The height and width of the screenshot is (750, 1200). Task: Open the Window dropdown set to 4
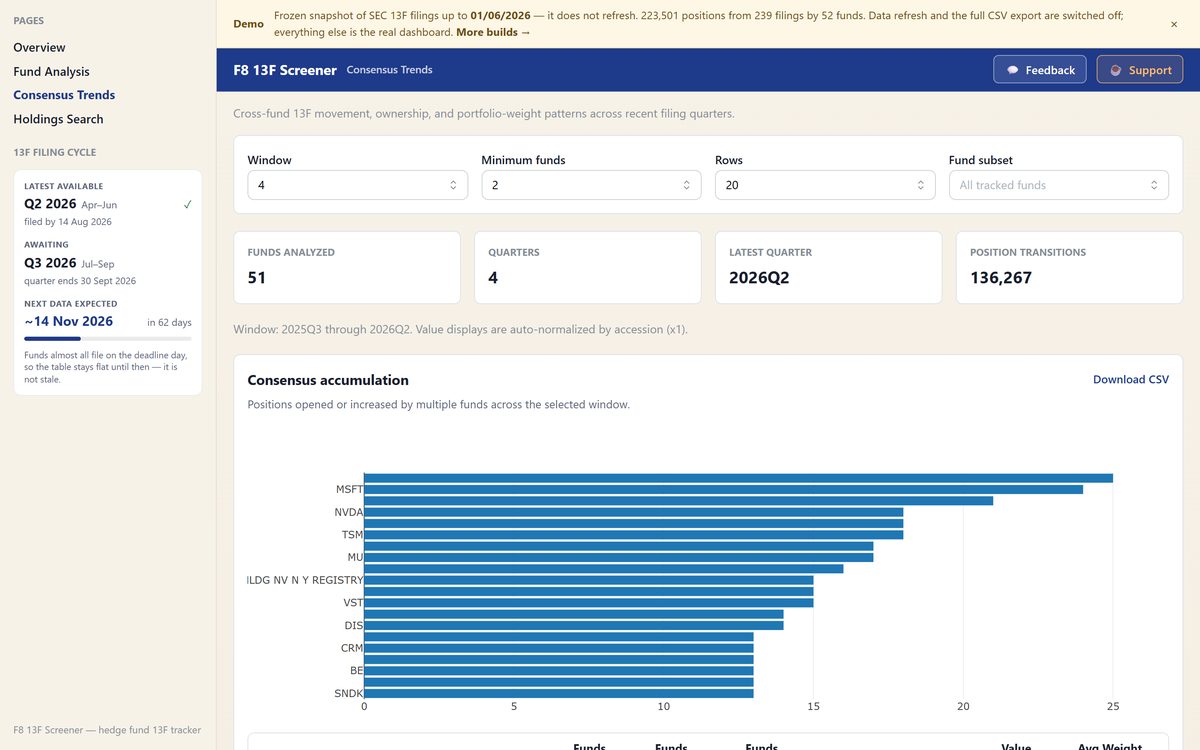coord(357,185)
